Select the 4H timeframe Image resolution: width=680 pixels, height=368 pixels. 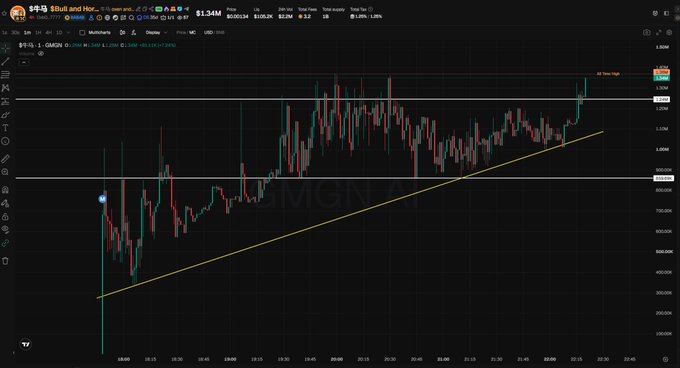click(49, 33)
